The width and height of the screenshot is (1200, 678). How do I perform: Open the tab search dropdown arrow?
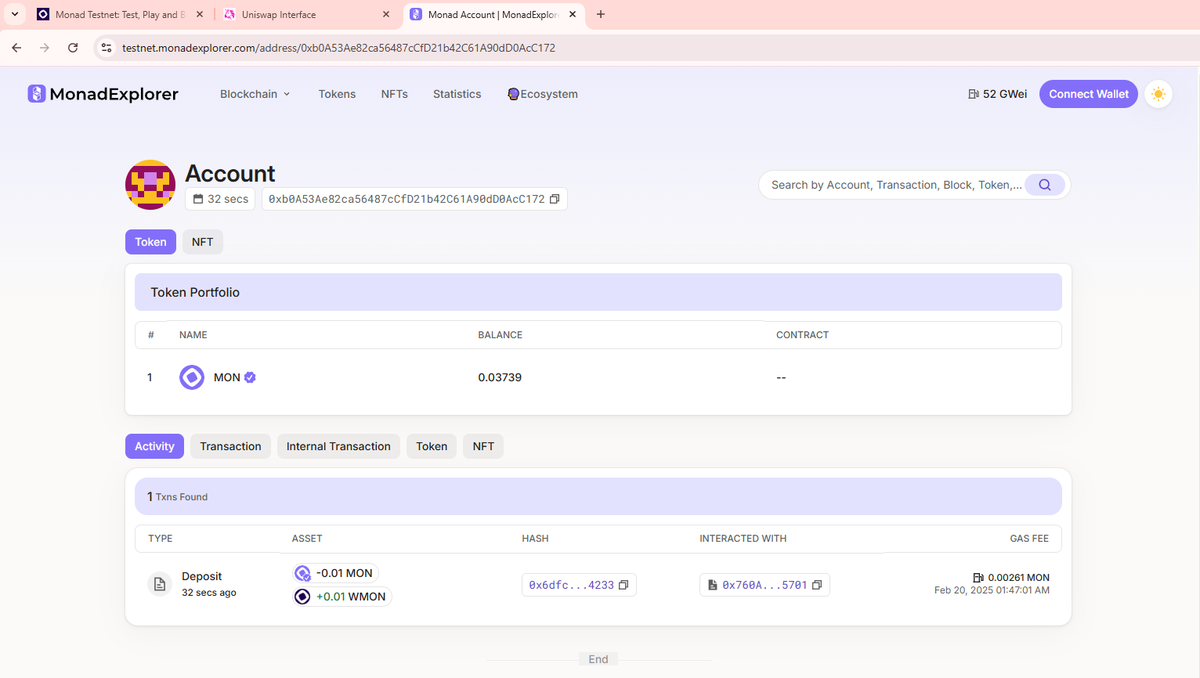tap(15, 15)
